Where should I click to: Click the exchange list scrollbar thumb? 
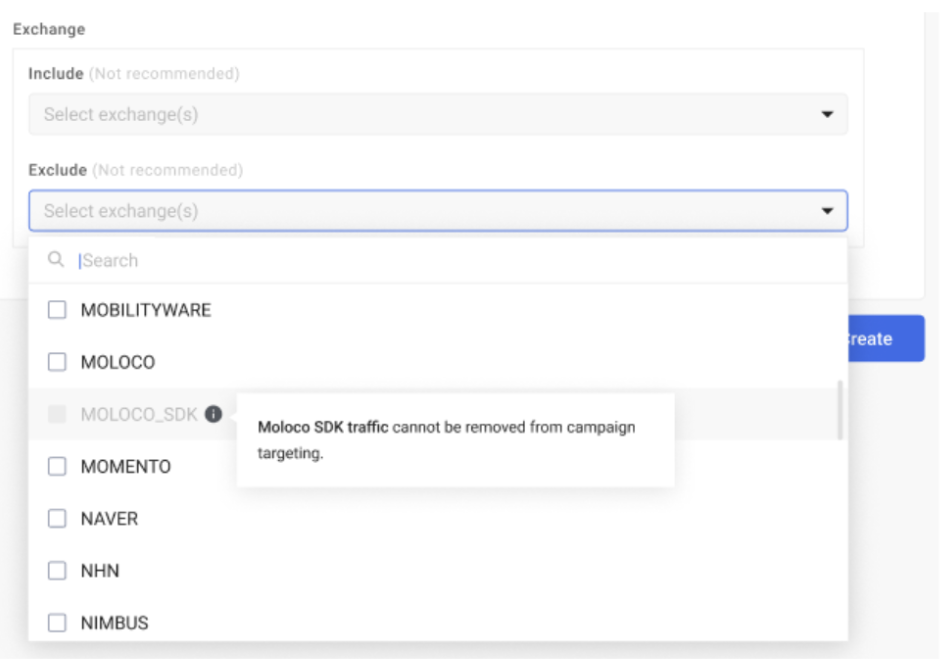pos(840,410)
